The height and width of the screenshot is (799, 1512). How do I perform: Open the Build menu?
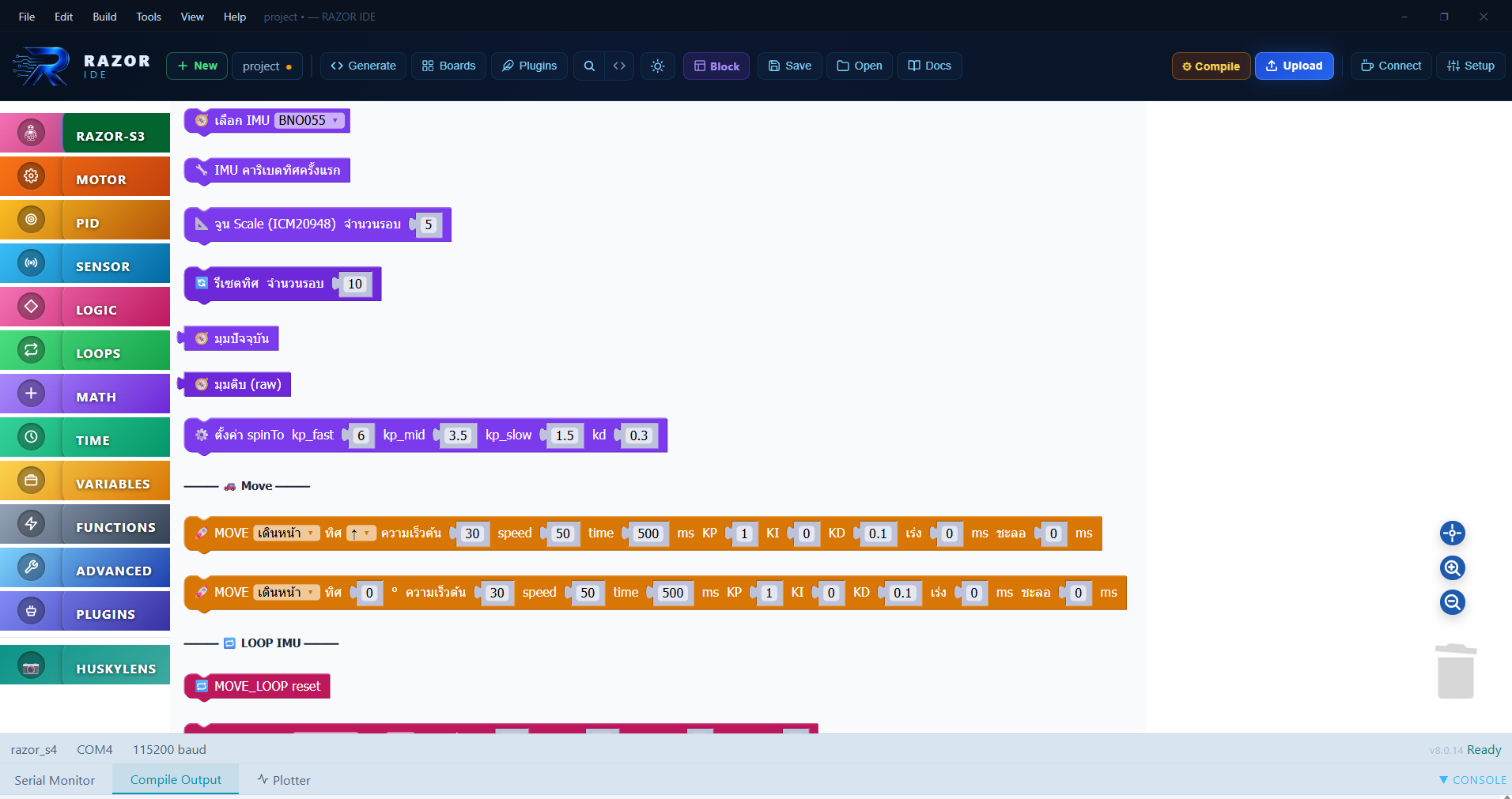point(104,17)
